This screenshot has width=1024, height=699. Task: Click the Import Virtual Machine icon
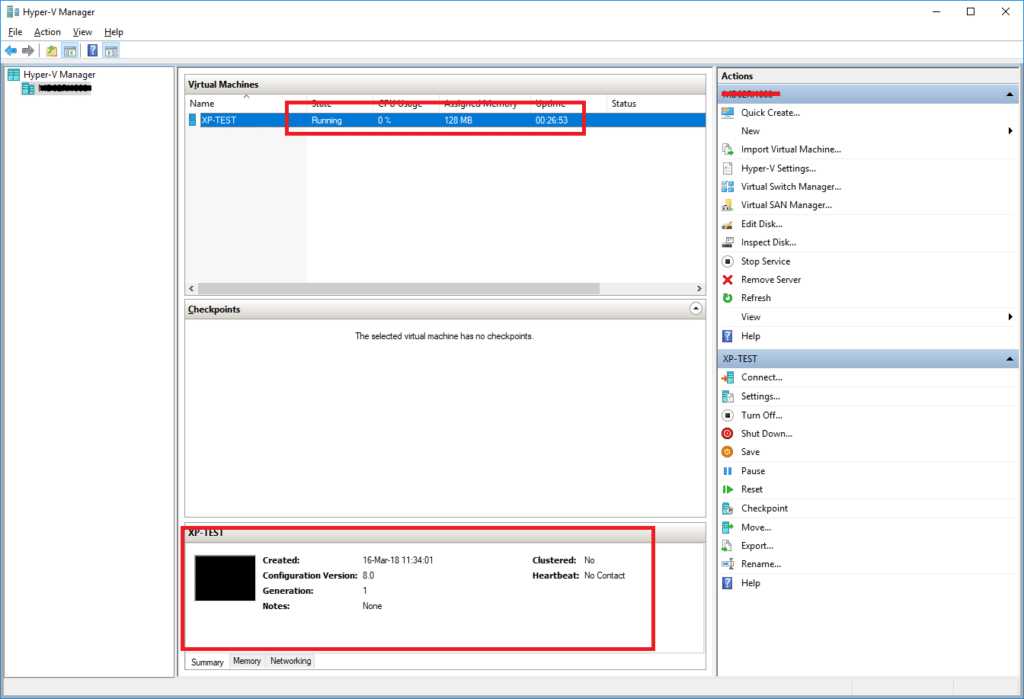[x=728, y=149]
